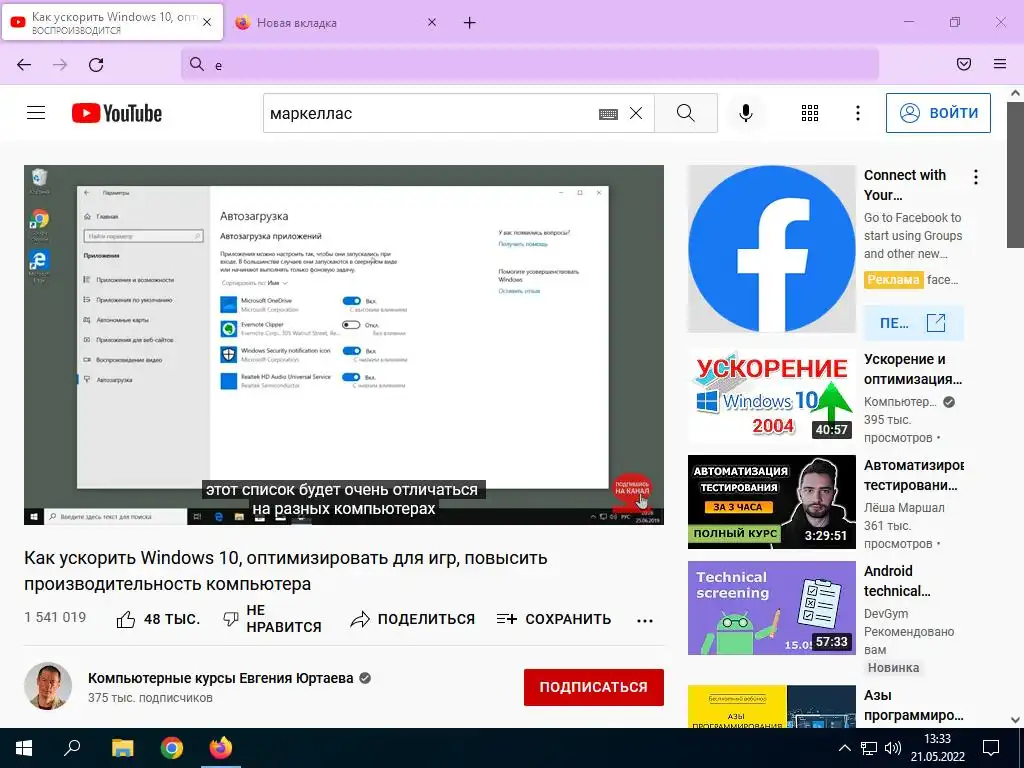
Task: Open the YouTube hamburger guide menu
Action: click(36, 113)
